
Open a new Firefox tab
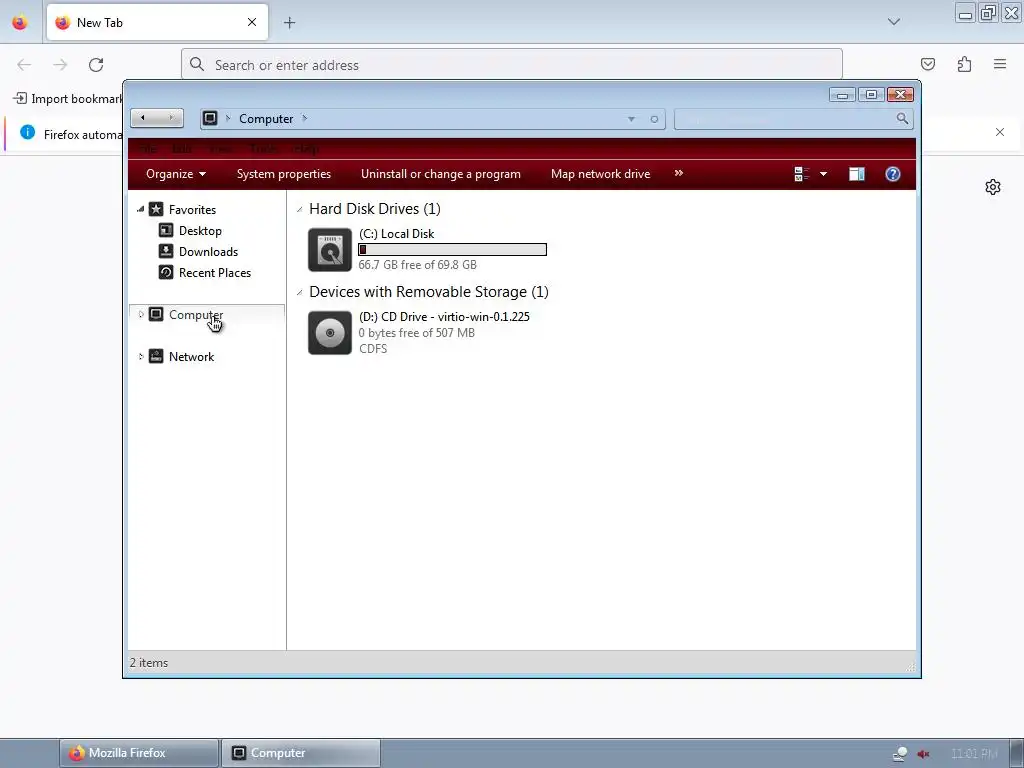[289, 23]
